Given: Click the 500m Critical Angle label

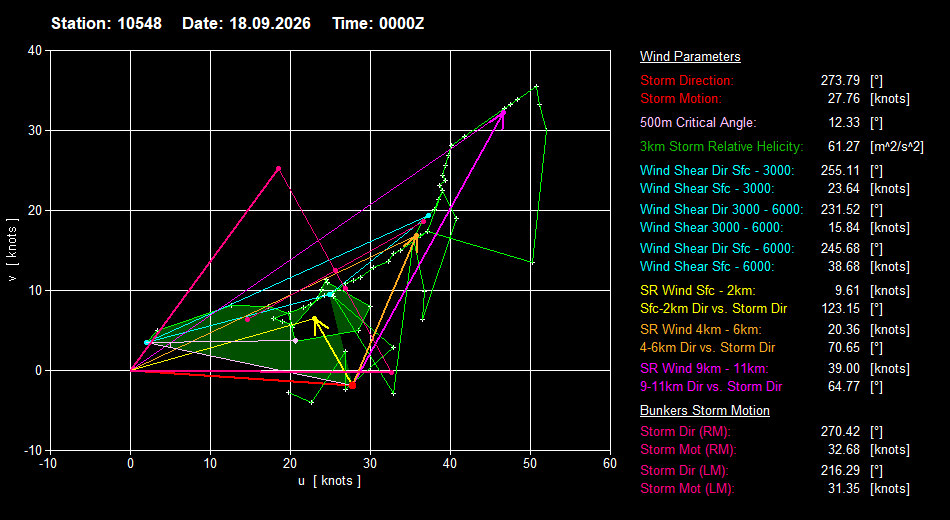Looking at the screenshot, I should [698, 122].
